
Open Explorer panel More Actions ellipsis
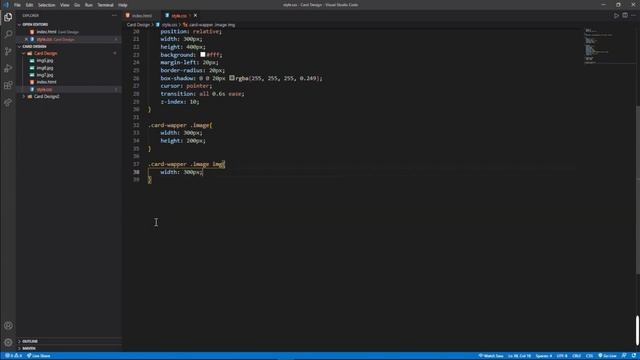(x=114, y=16)
